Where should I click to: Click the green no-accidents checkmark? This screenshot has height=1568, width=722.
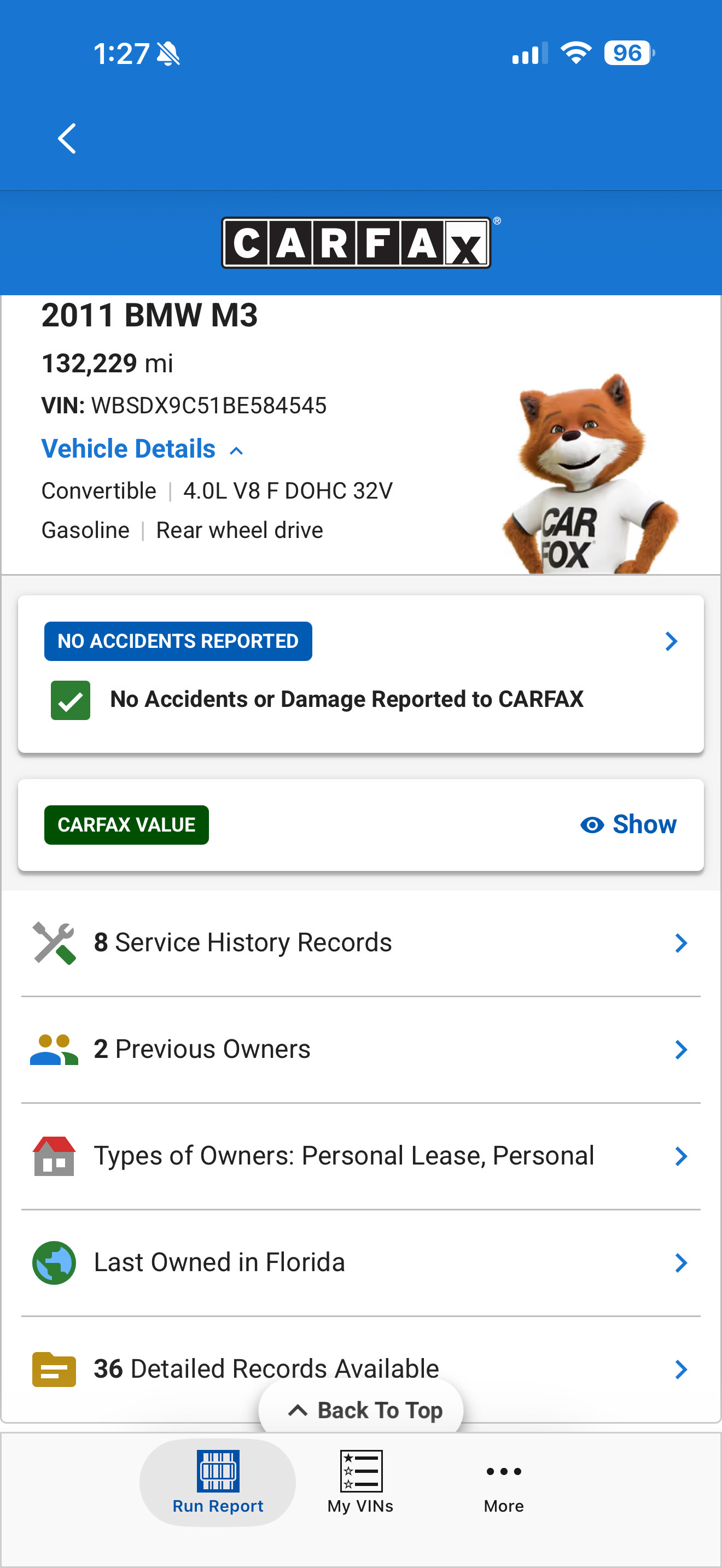click(71, 700)
